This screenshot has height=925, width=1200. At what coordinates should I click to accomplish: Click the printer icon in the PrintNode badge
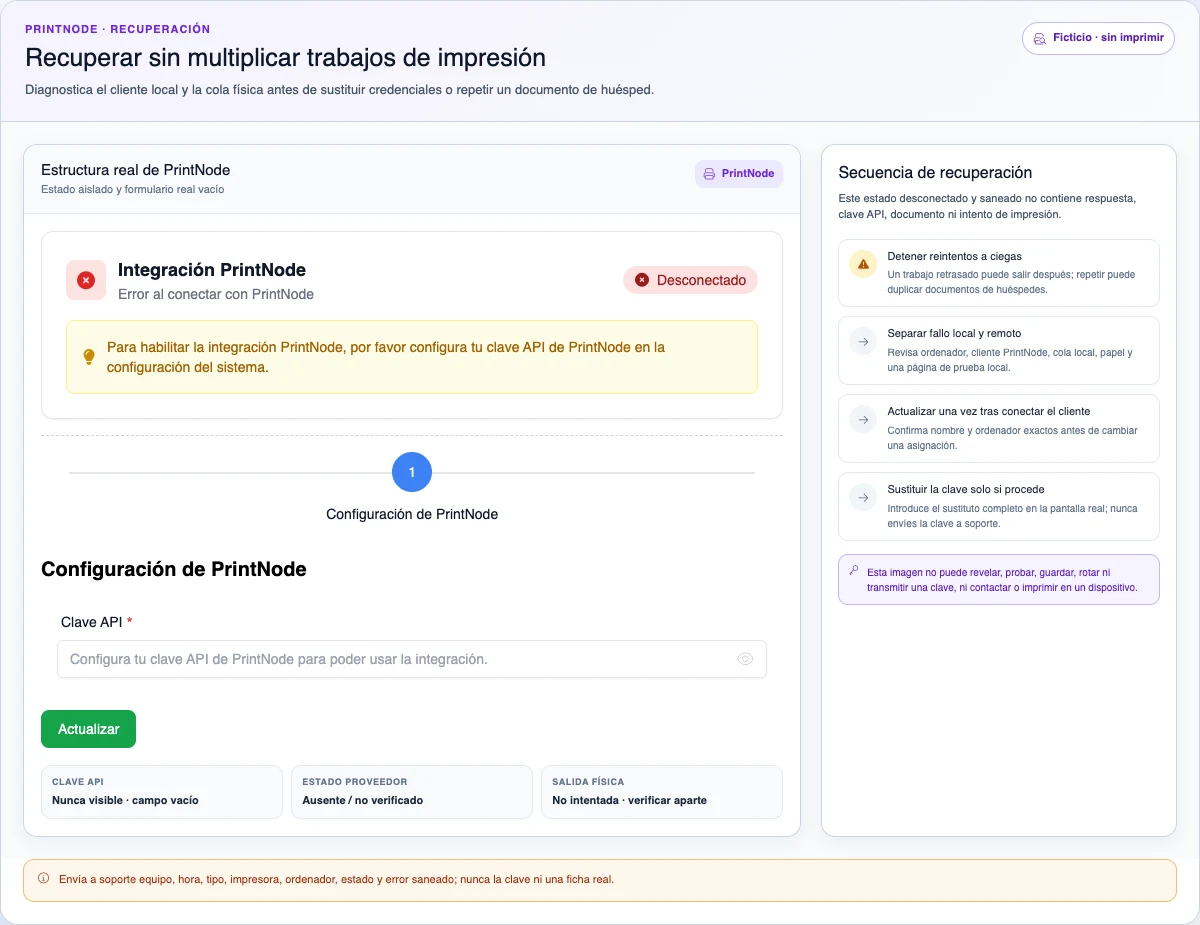click(x=710, y=174)
